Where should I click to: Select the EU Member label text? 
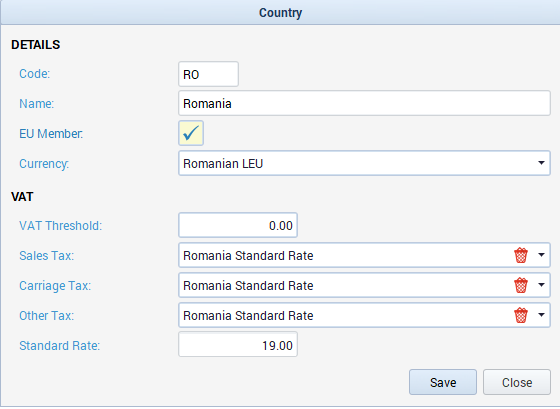click(x=51, y=134)
